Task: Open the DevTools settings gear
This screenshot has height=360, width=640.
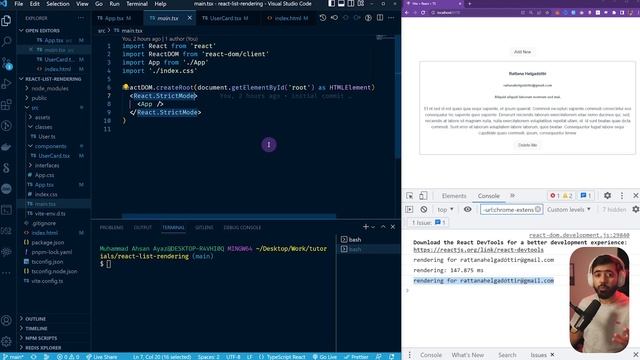Action: pos(607,196)
